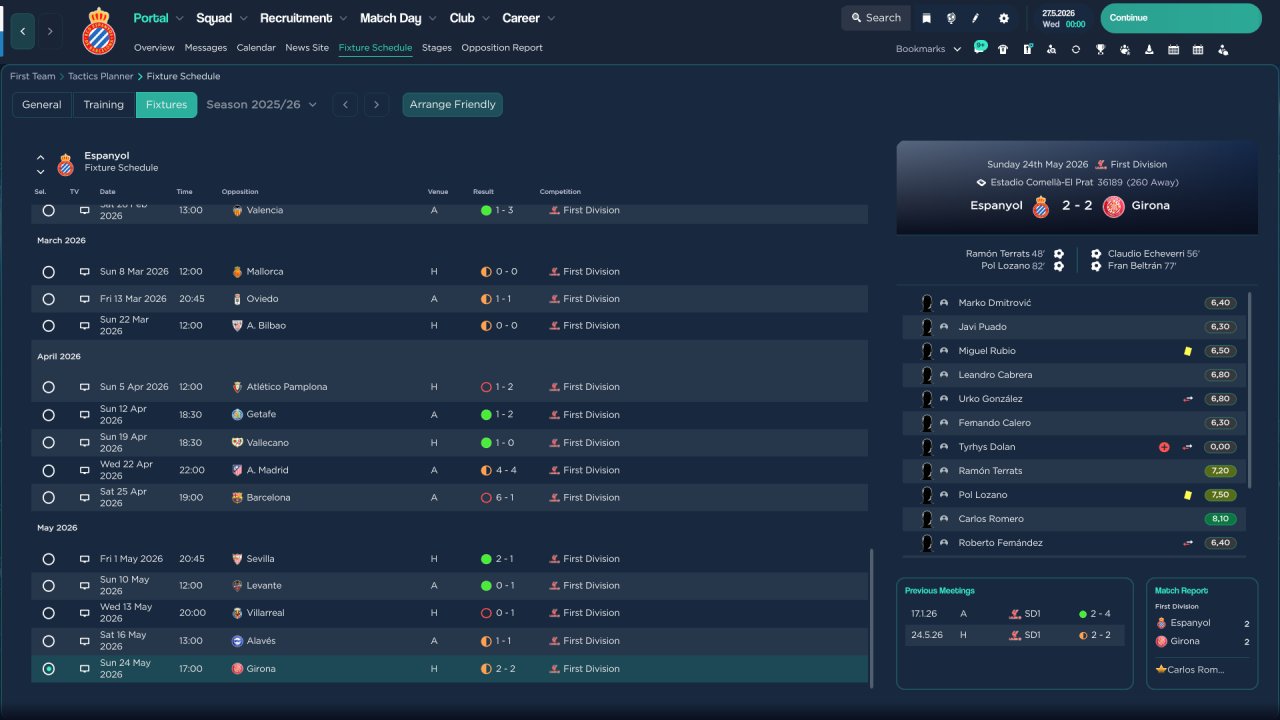Select the Getafe fixture radio button
The image size is (1280, 720).
[48, 415]
